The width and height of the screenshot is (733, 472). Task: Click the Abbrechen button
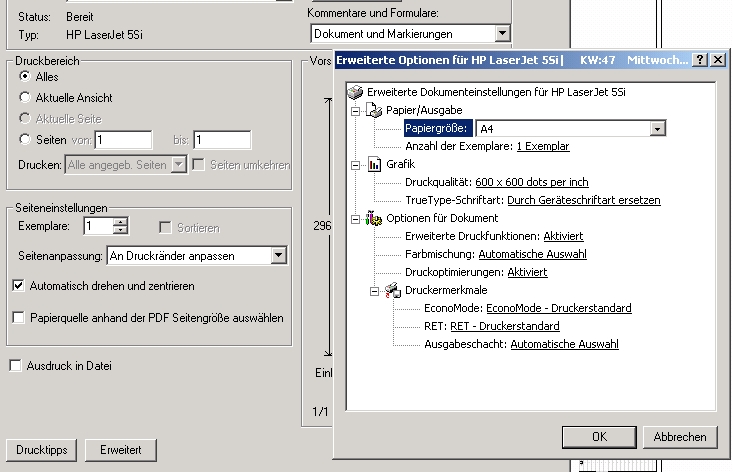coord(680,437)
